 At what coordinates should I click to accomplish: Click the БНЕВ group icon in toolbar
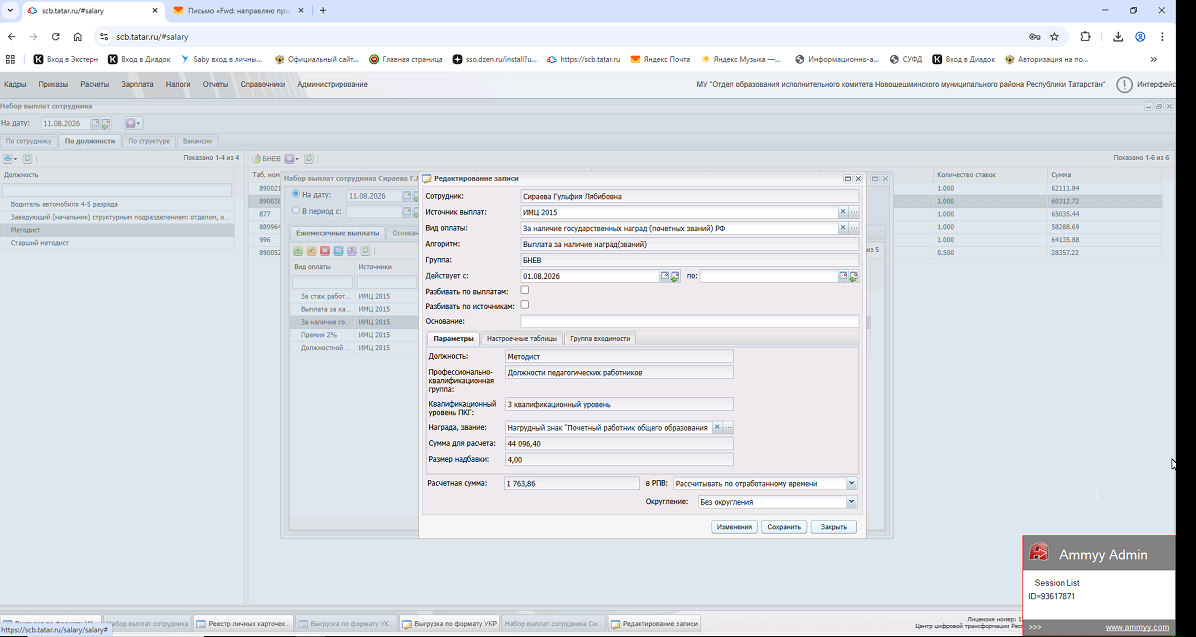(256, 159)
